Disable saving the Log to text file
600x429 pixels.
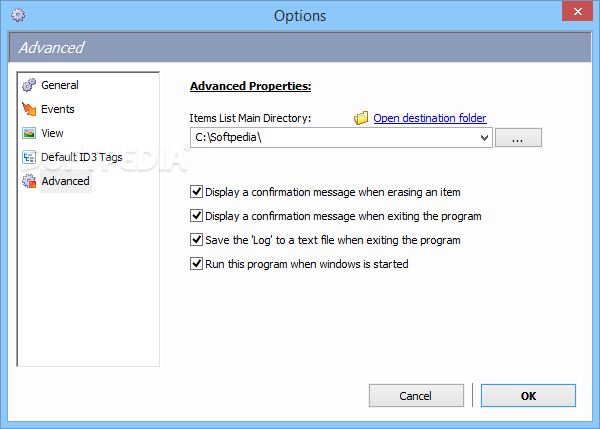pyautogui.click(x=196, y=240)
